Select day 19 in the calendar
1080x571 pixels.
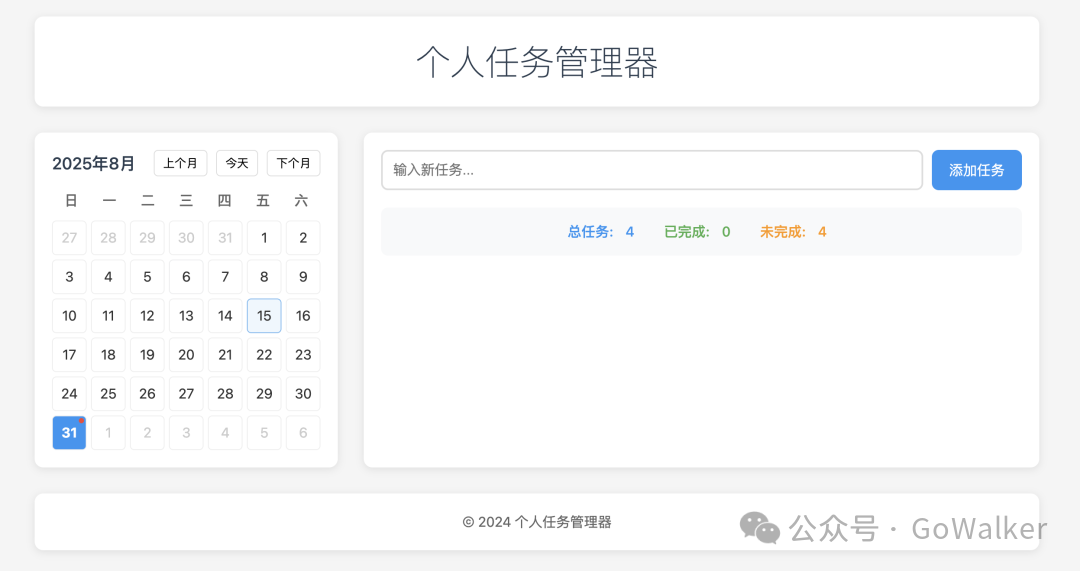(x=147, y=355)
